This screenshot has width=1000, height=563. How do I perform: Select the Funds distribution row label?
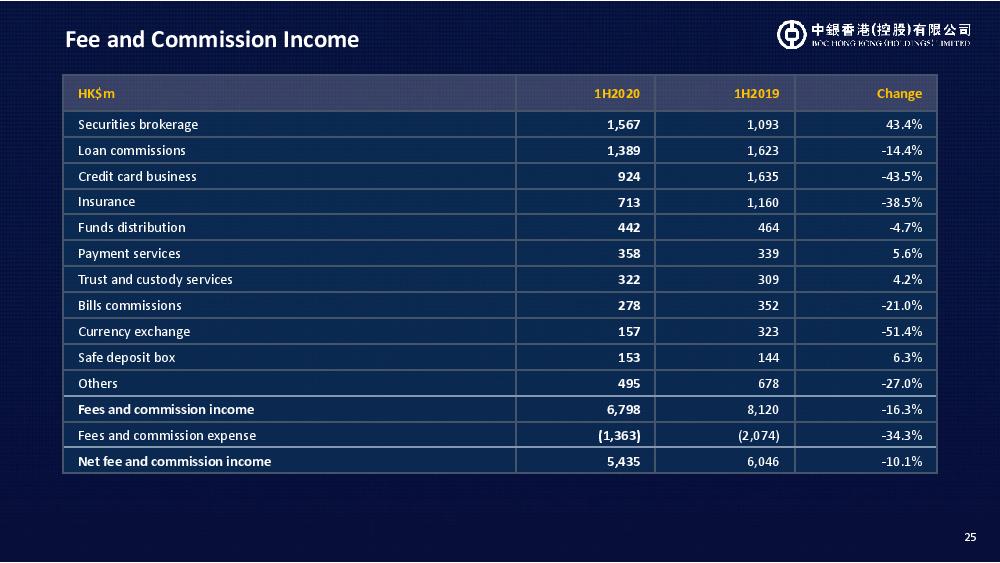[132, 228]
